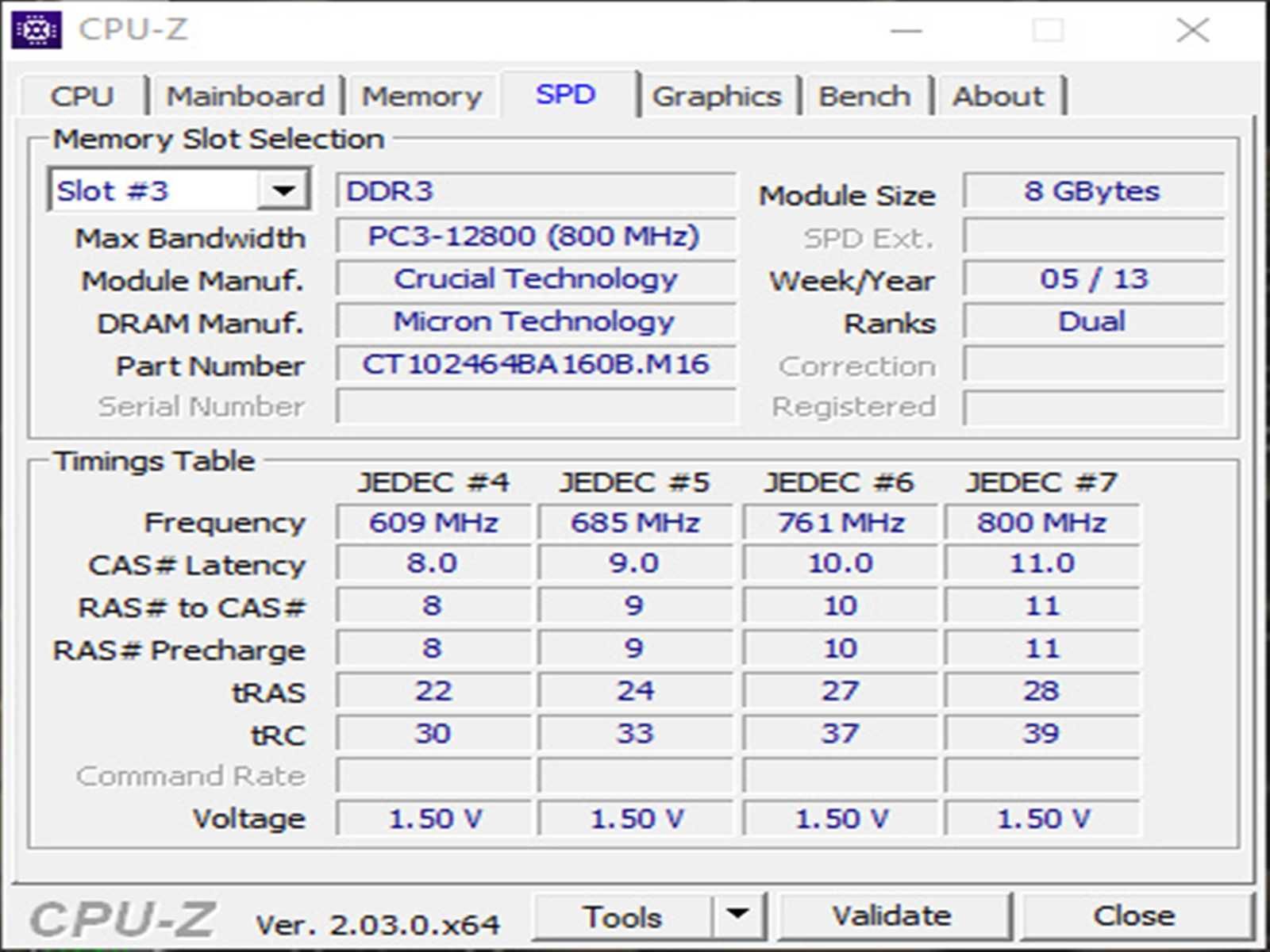Minimize the CPU-Z window
This screenshot has width=1270, height=952.
point(906,30)
